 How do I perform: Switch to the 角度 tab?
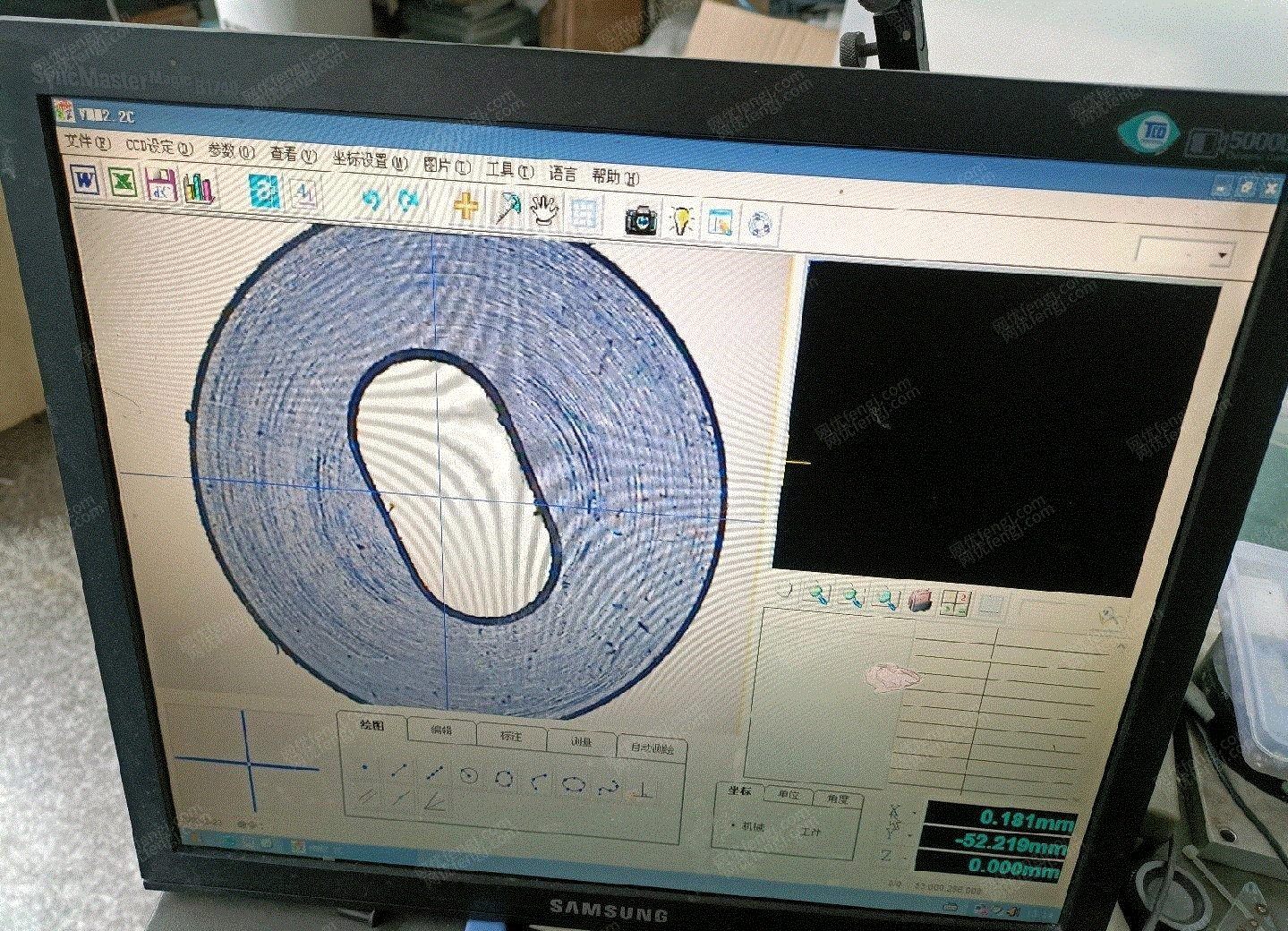tap(838, 799)
